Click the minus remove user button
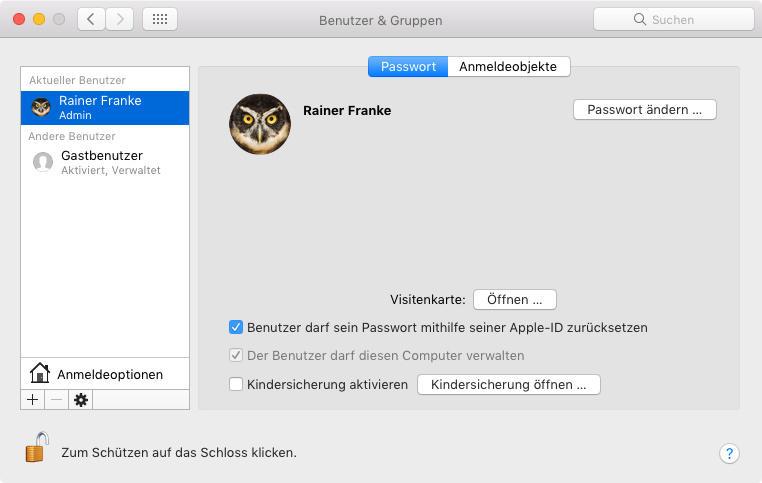The height and width of the screenshot is (483, 762). coord(56,400)
